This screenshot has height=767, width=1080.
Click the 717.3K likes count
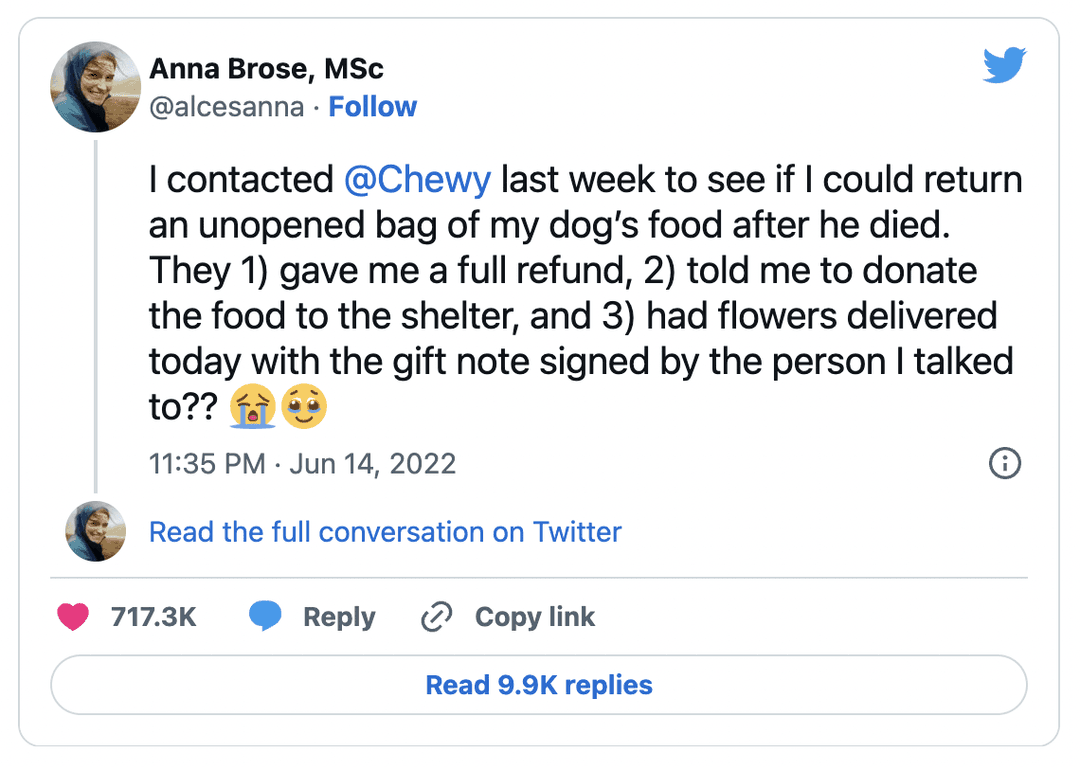154,617
